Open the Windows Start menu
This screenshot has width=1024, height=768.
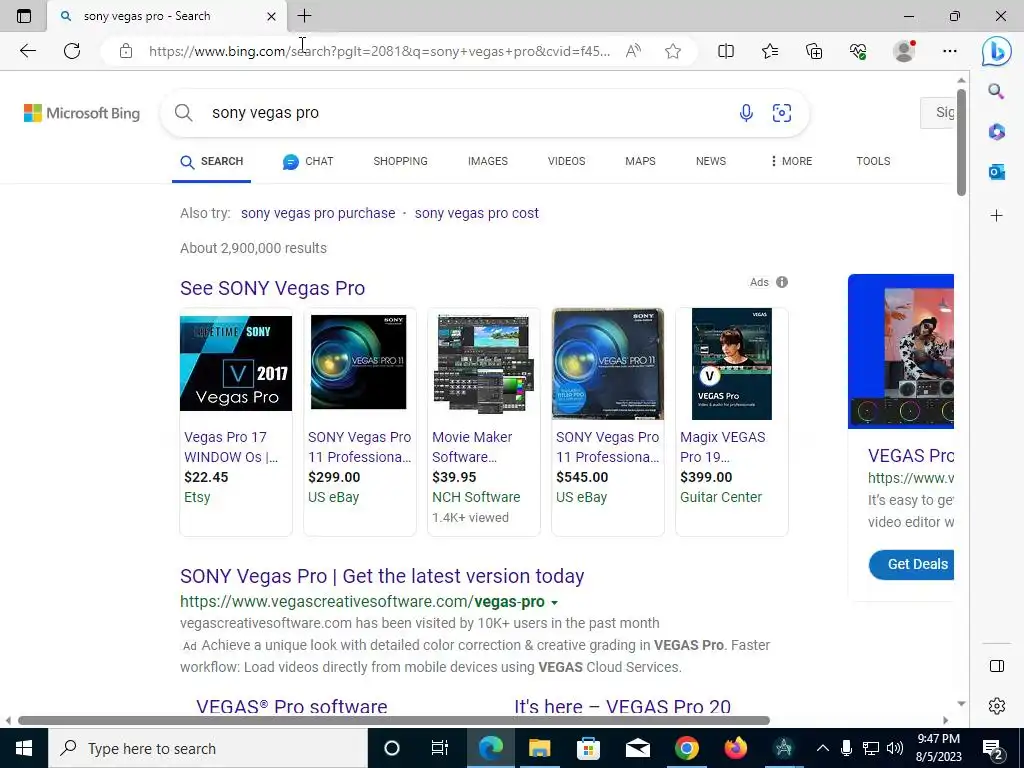pyautogui.click(x=24, y=748)
